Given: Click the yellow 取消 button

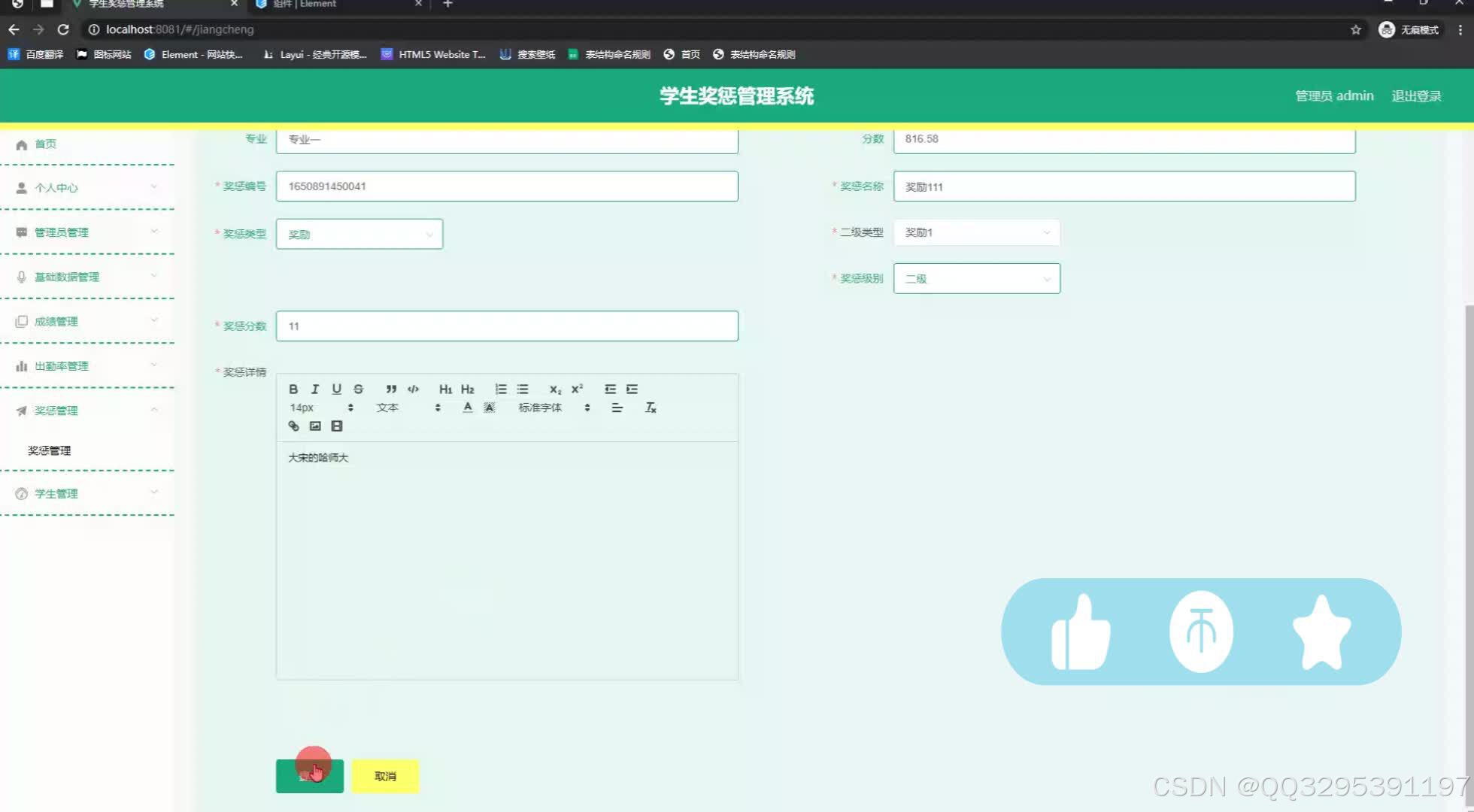Looking at the screenshot, I should tap(385, 776).
